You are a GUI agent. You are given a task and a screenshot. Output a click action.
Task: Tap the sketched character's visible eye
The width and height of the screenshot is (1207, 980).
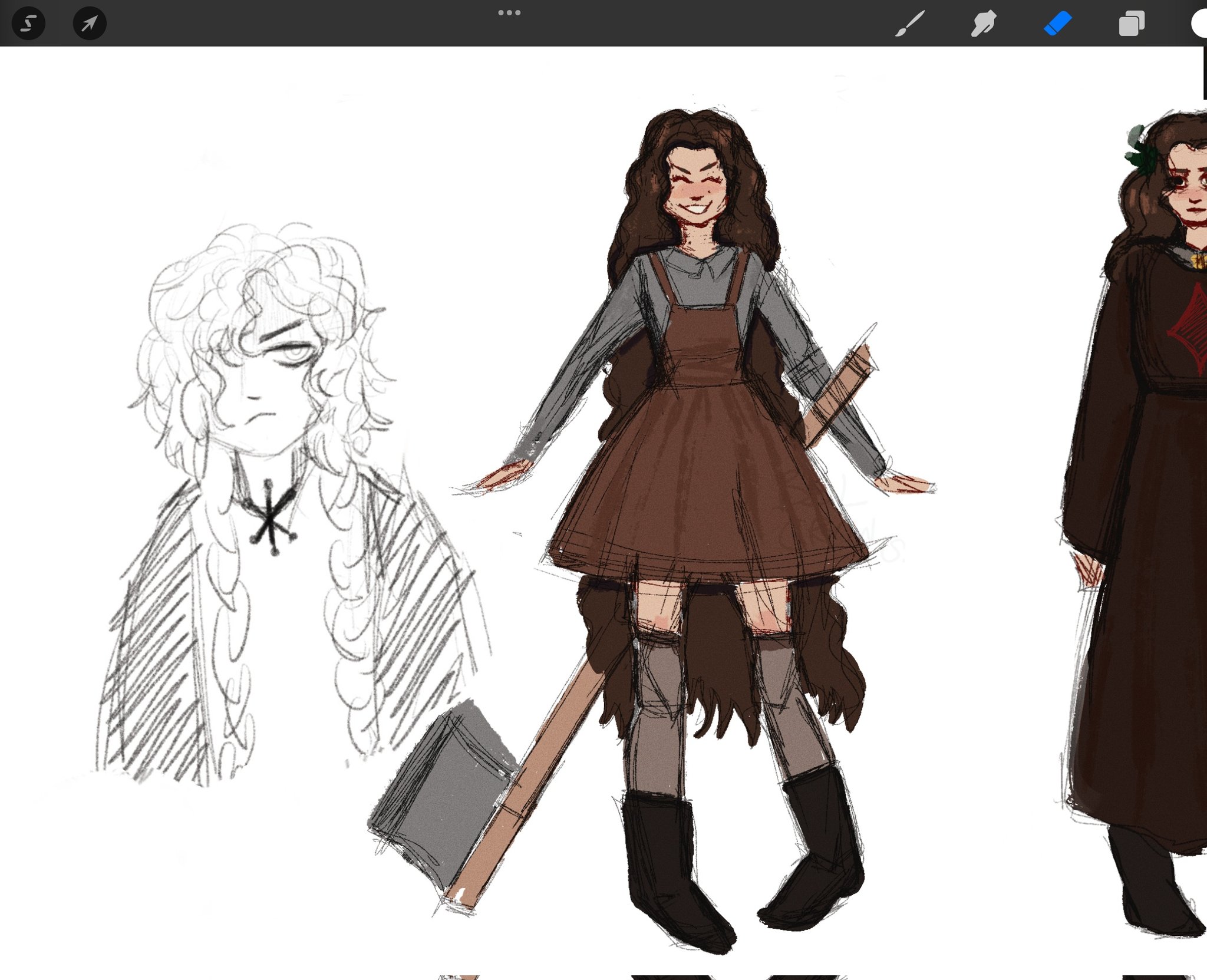pyautogui.click(x=296, y=352)
